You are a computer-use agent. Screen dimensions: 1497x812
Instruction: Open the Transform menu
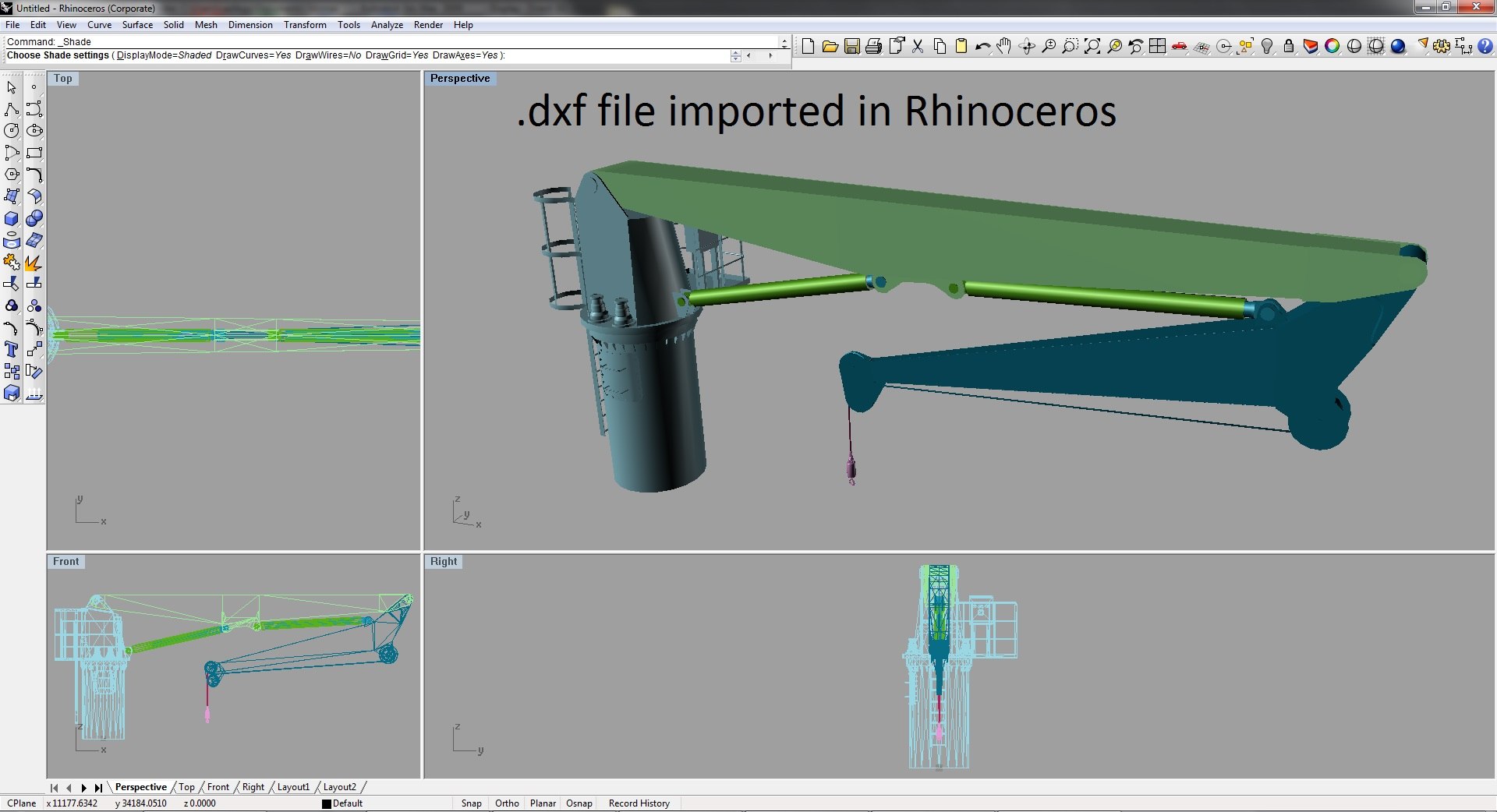pos(305,25)
